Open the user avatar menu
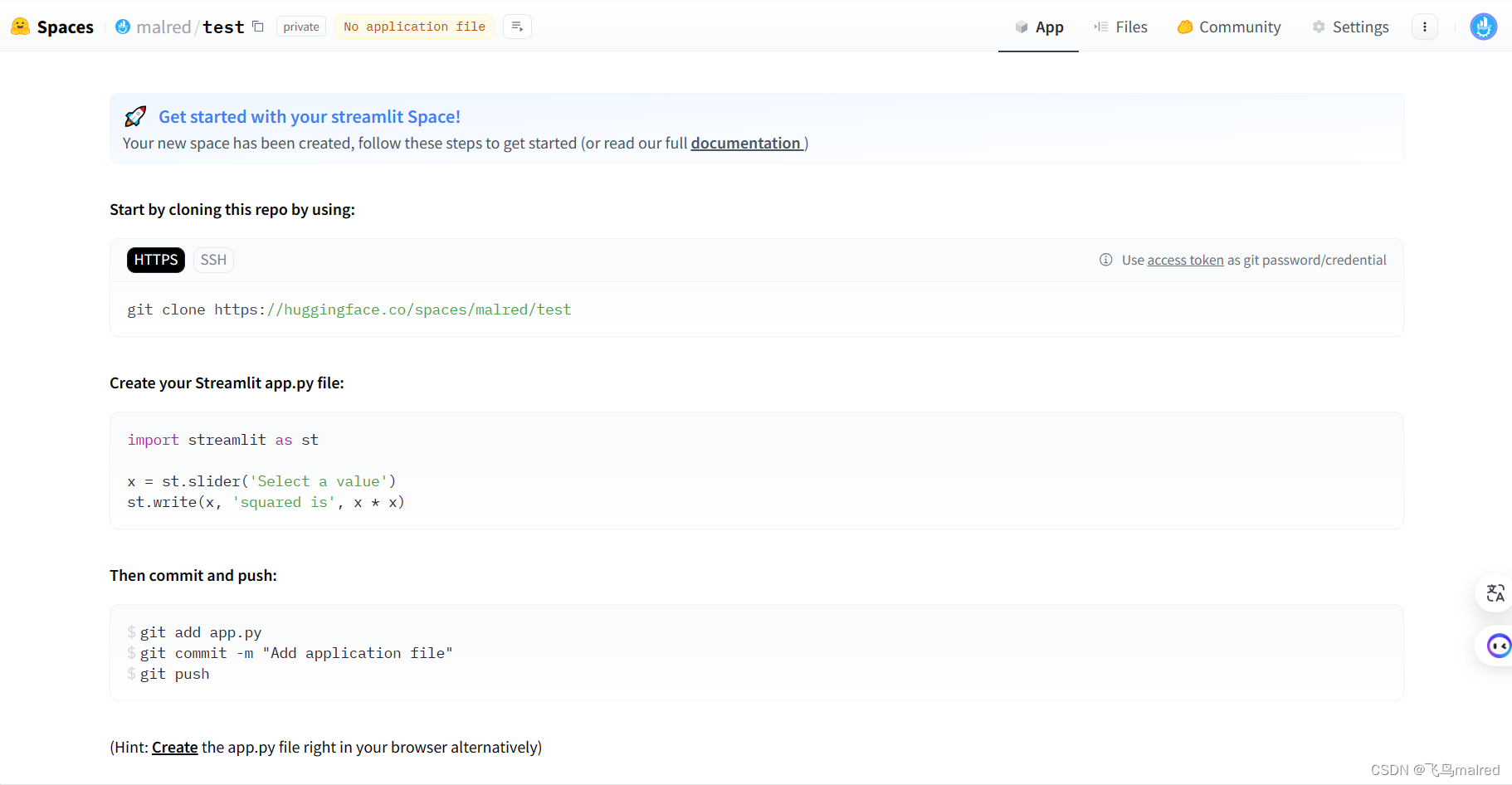 click(1484, 27)
